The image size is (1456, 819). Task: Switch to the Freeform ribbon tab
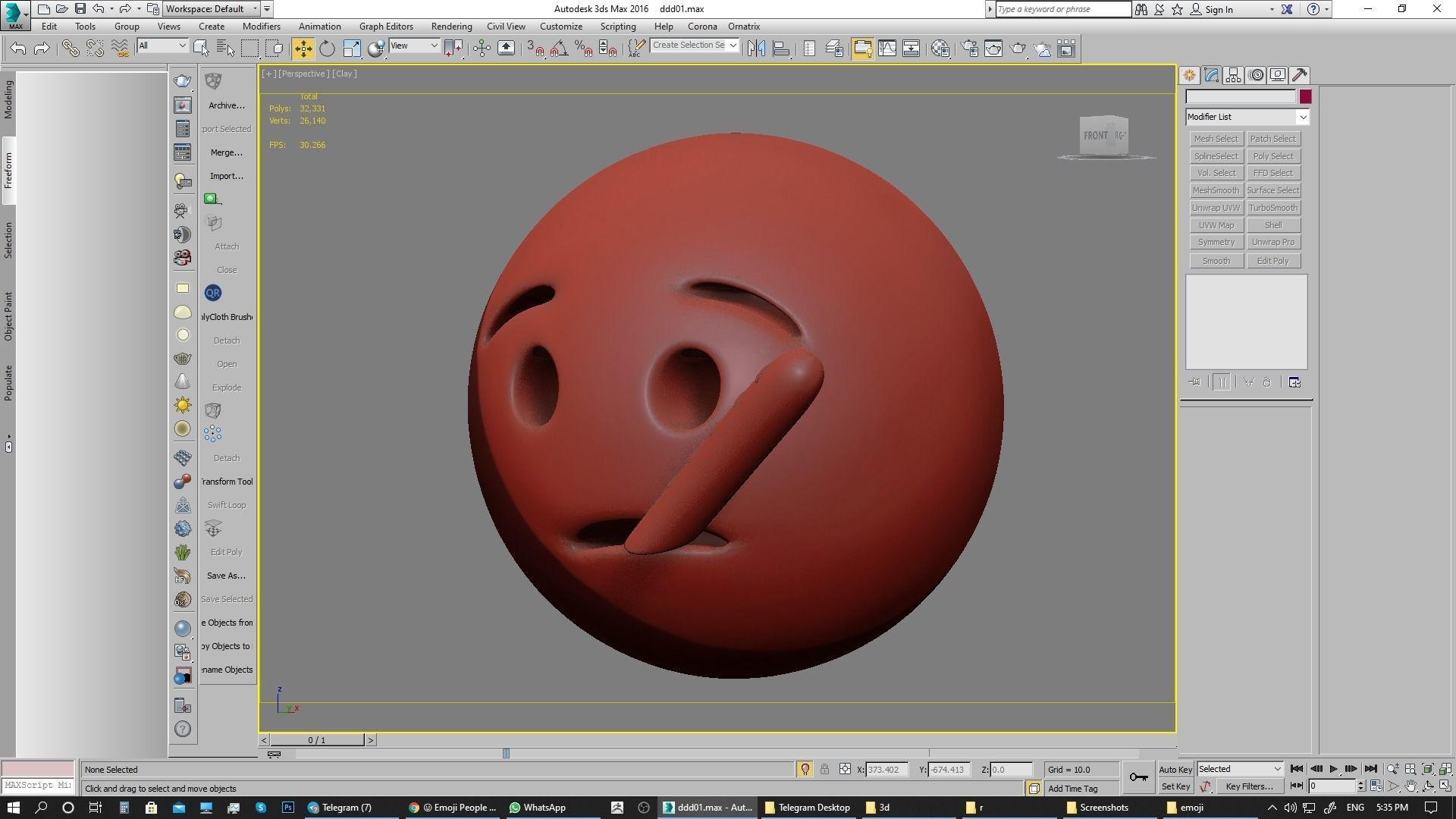[x=8, y=171]
